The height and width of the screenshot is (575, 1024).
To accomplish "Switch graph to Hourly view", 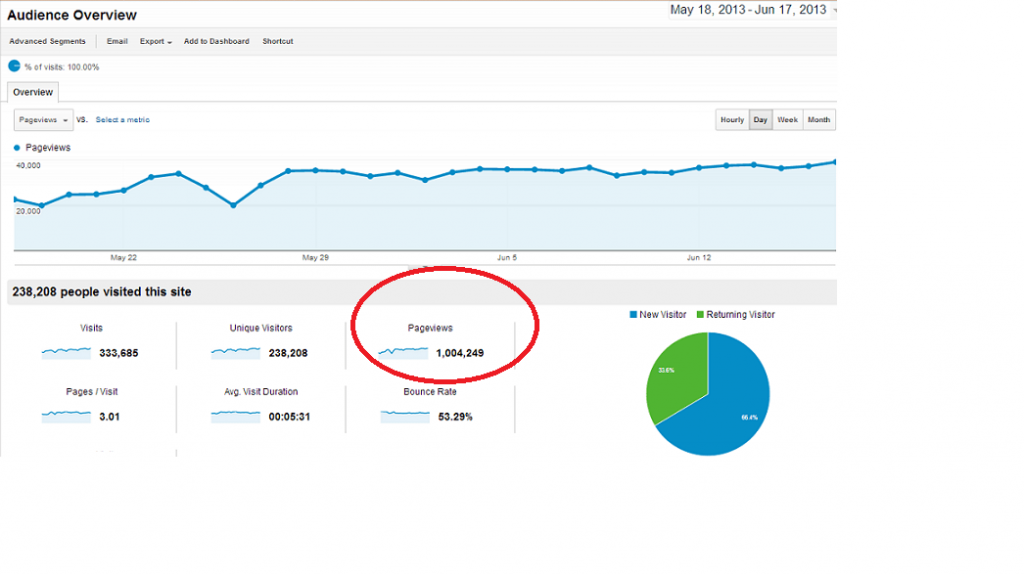I will pyautogui.click(x=732, y=120).
